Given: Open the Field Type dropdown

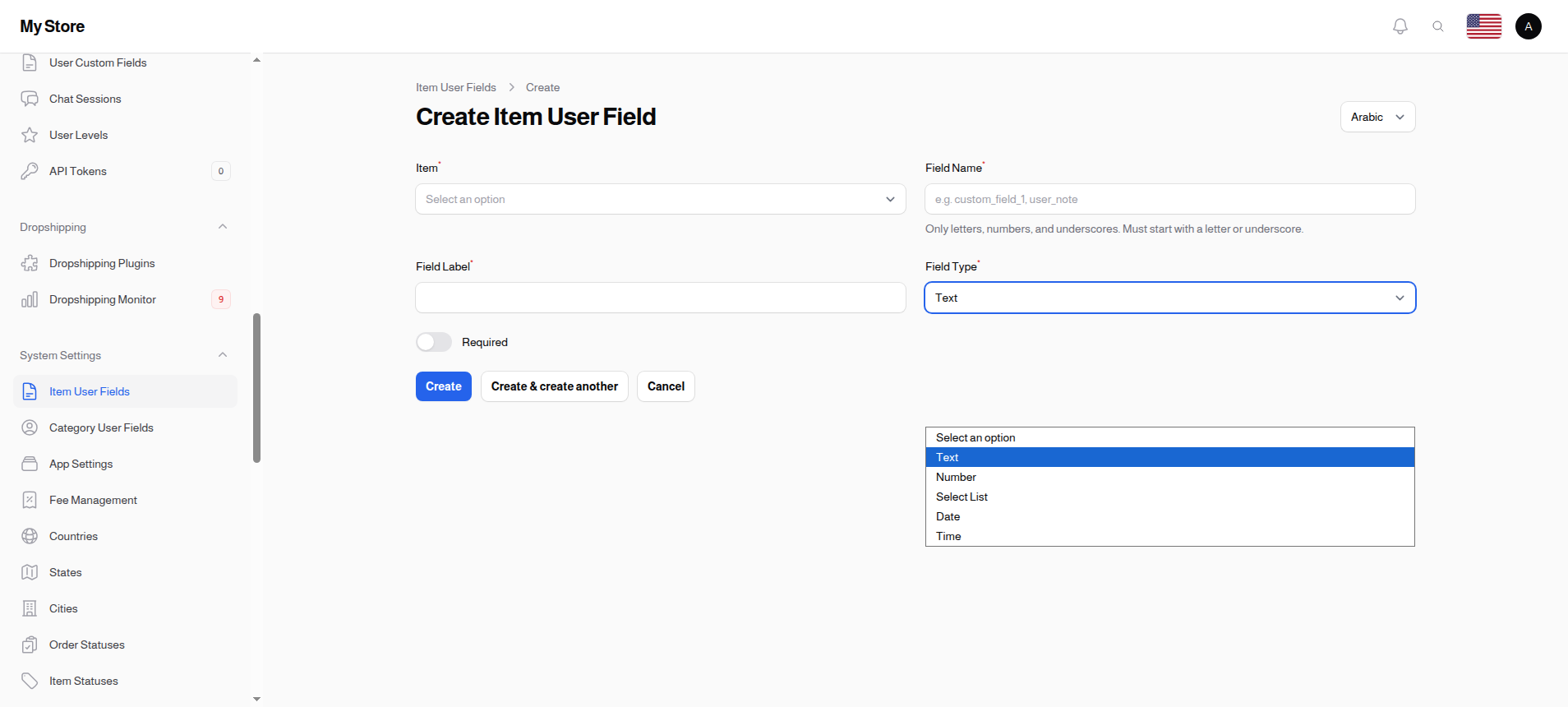Looking at the screenshot, I should click(x=1170, y=298).
